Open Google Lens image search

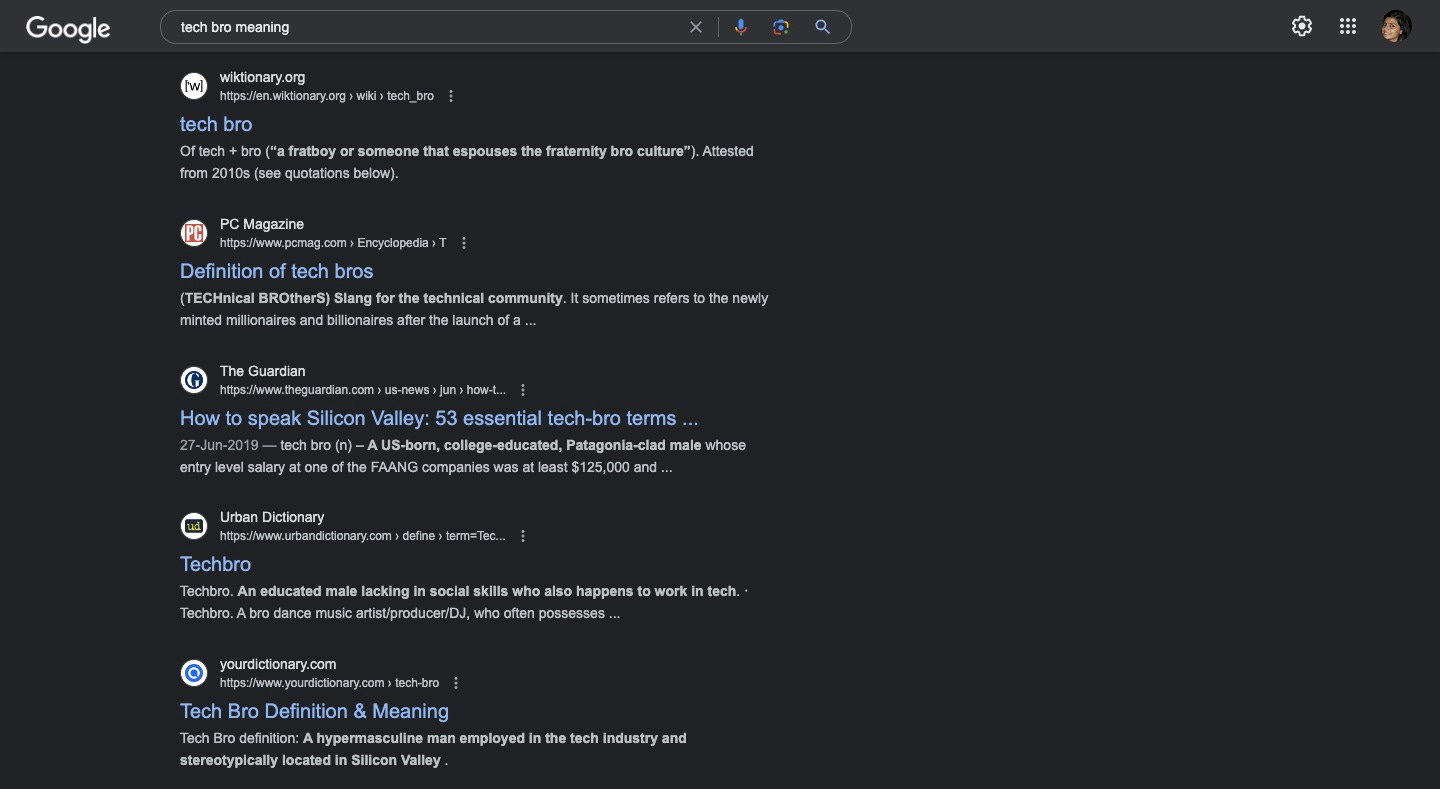pos(781,27)
